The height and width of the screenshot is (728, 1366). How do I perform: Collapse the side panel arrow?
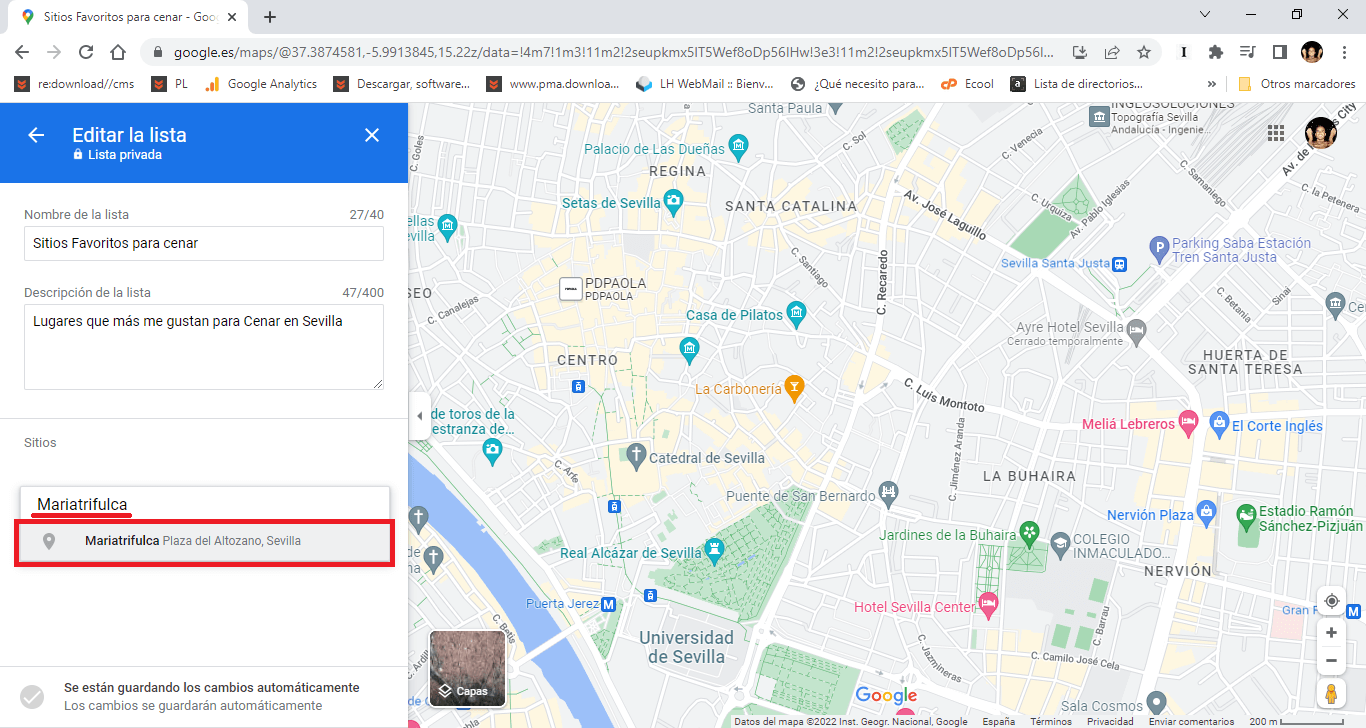419,415
